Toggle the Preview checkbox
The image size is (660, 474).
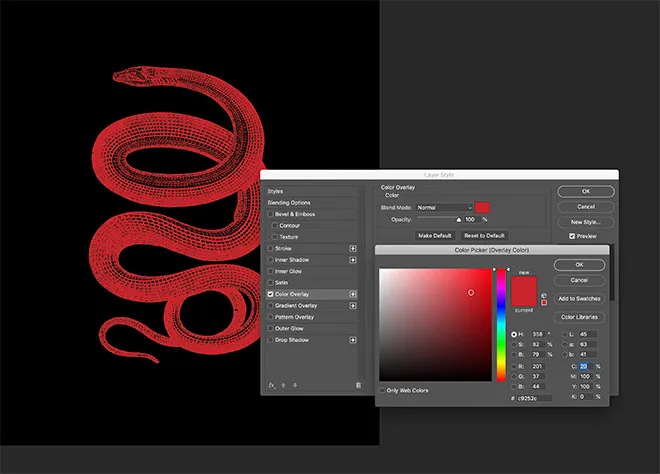pos(572,236)
